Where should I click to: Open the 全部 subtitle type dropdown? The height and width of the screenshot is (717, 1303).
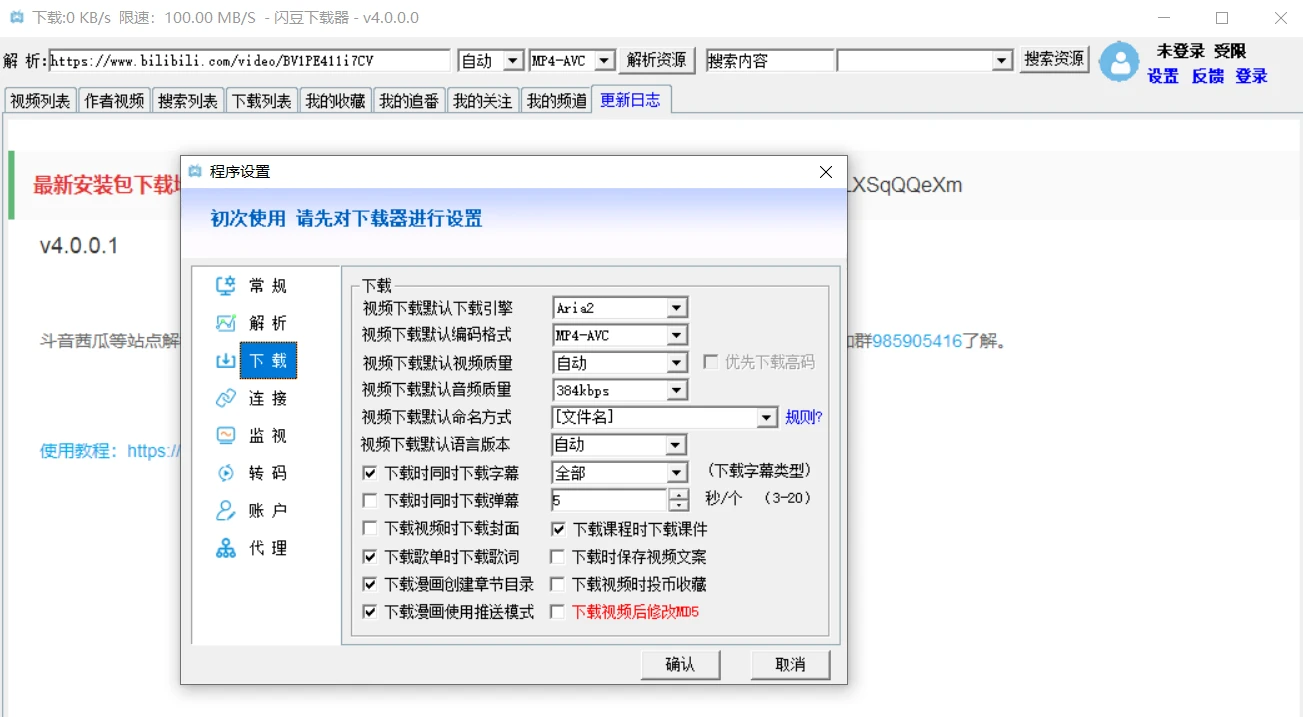click(x=677, y=472)
